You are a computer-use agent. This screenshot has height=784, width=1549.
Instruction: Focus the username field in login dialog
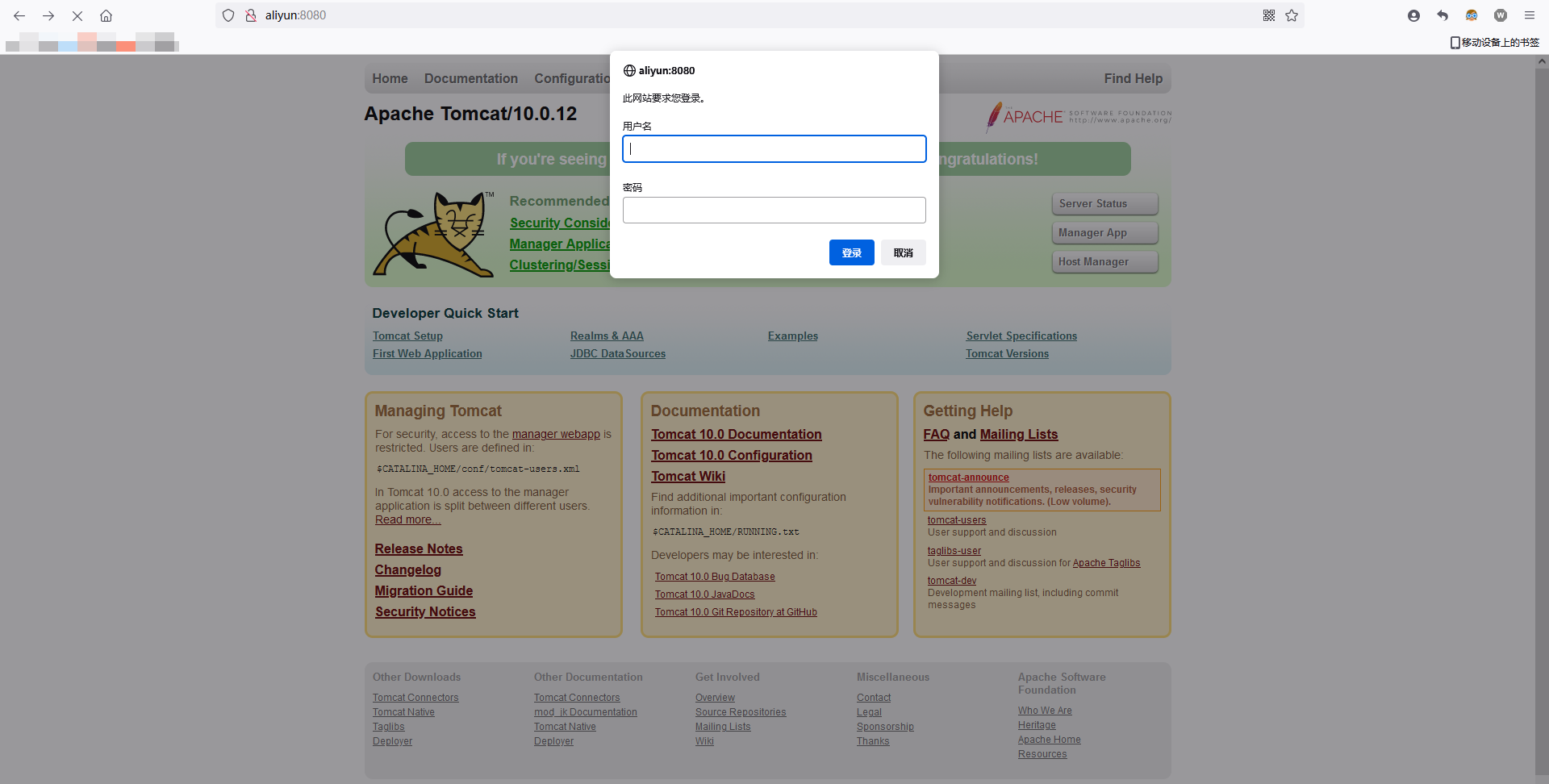coord(774,148)
